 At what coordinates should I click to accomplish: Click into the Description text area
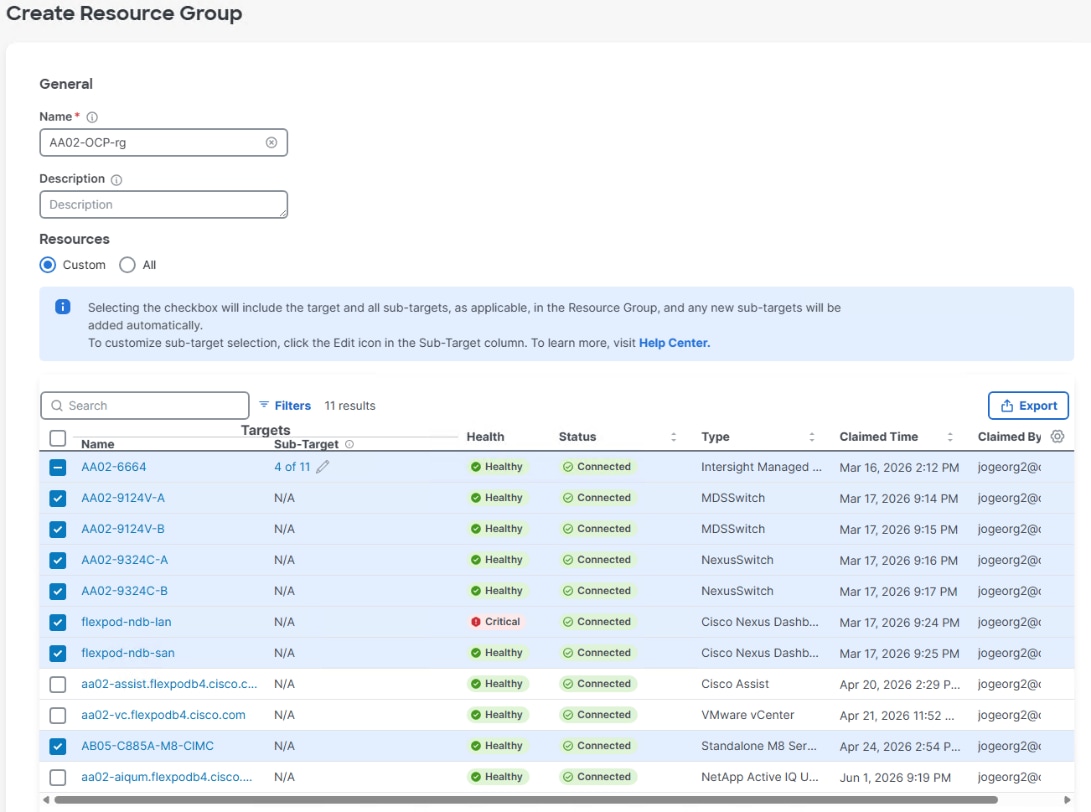[164, 205]
